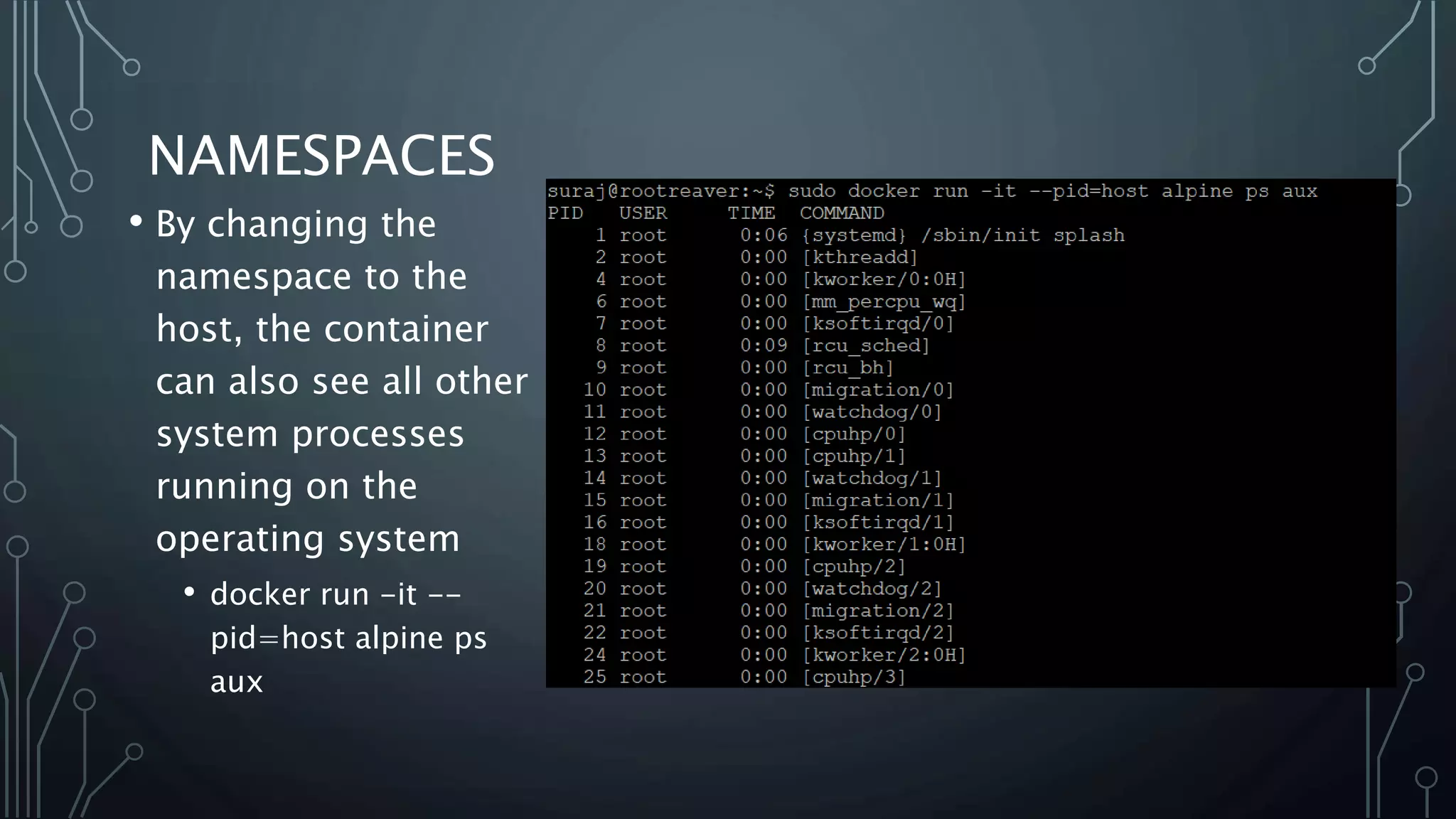
Task: Click the last [cpuhp/3] process row
Action: [854, 677]
